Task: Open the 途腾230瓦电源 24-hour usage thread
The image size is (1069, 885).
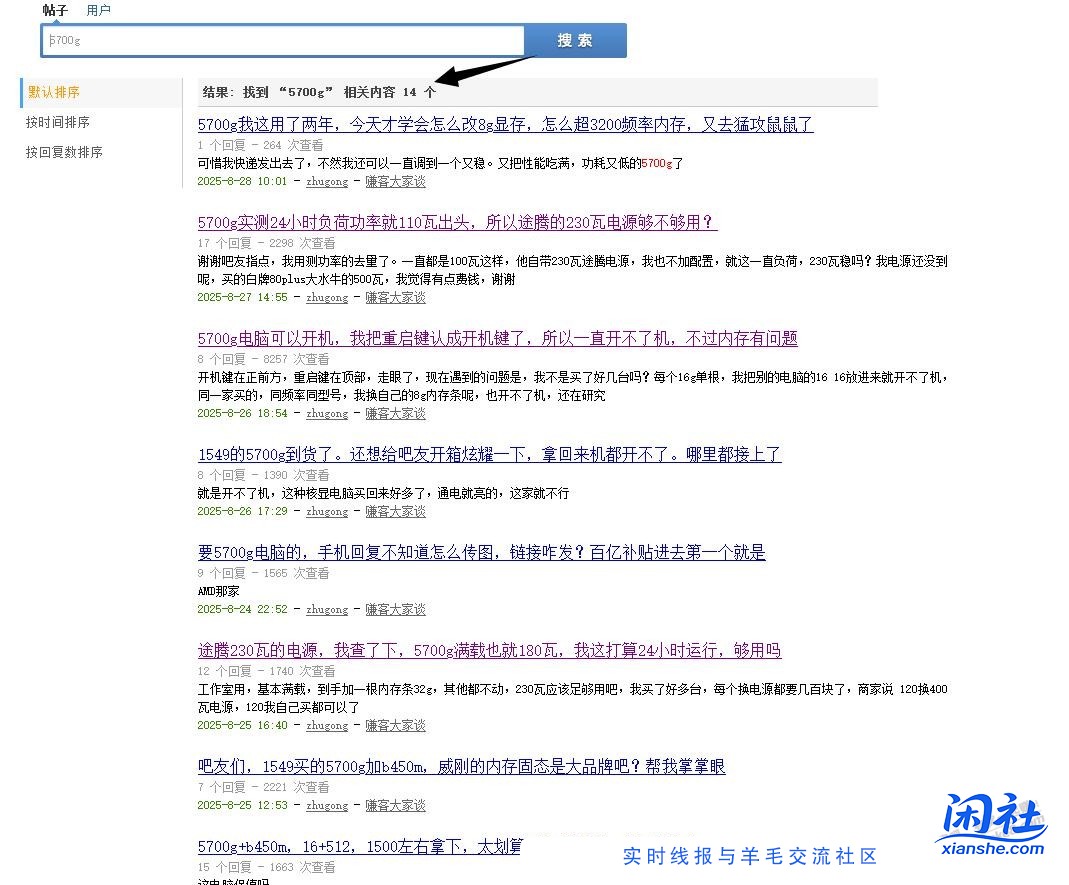Action: [x=489, y=650]
